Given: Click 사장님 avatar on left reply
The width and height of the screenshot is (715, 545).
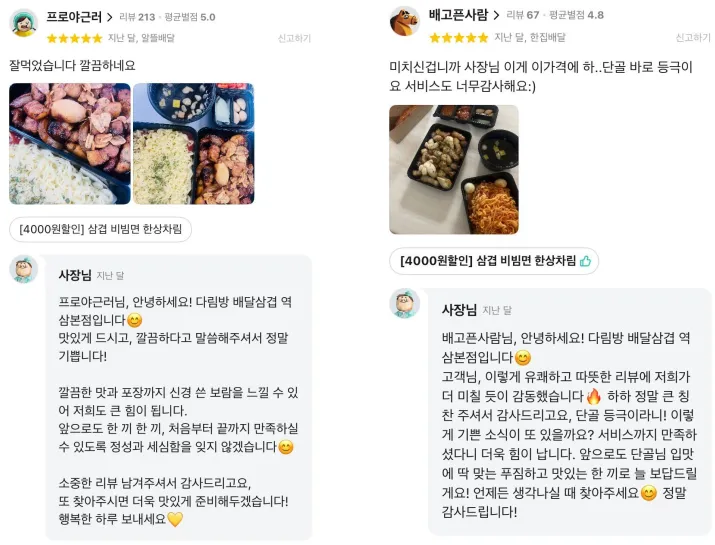Looking at the screenshot, I should [x=24, y=270].
